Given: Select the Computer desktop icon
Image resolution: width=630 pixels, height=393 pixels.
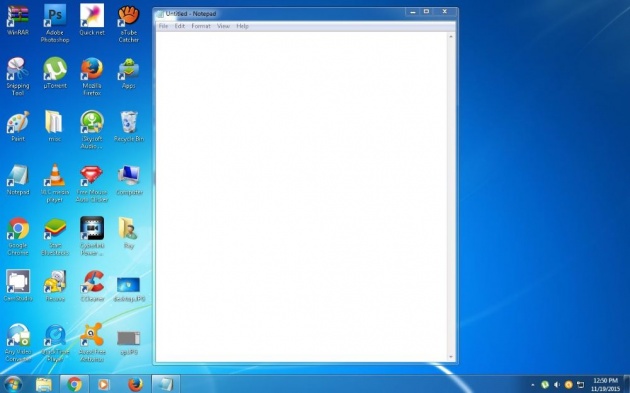Looking at the screenshot, I should (x=129, y=180).
